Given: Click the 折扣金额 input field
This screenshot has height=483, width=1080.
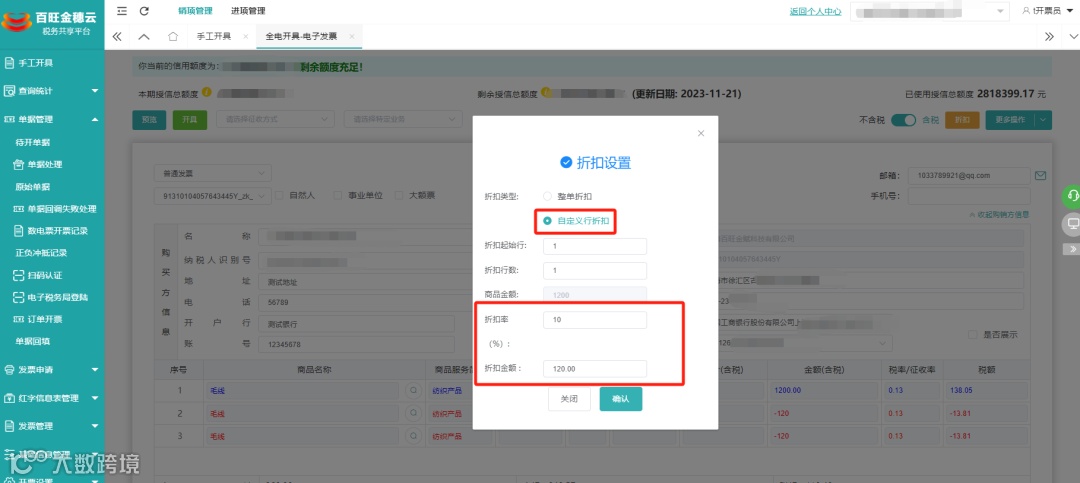Looking at the screenshot, I should [x=594, y=369].
